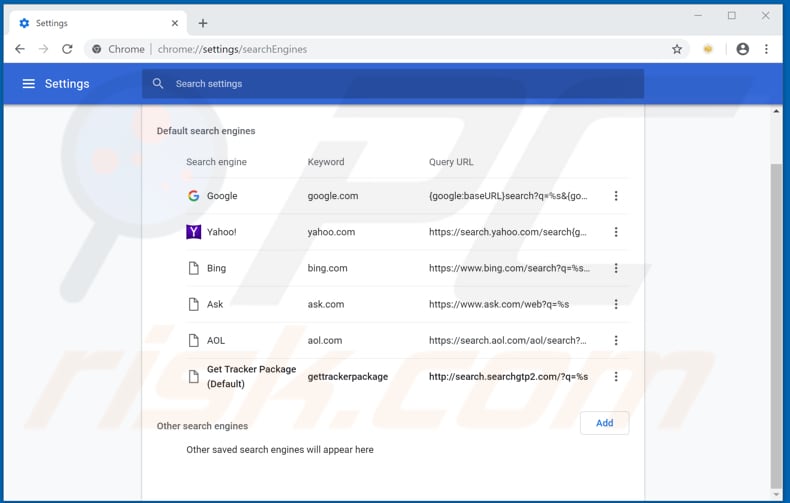Click the Query URL column header
The height and width of the screenshot is (503, 790).
click(451, 162)
